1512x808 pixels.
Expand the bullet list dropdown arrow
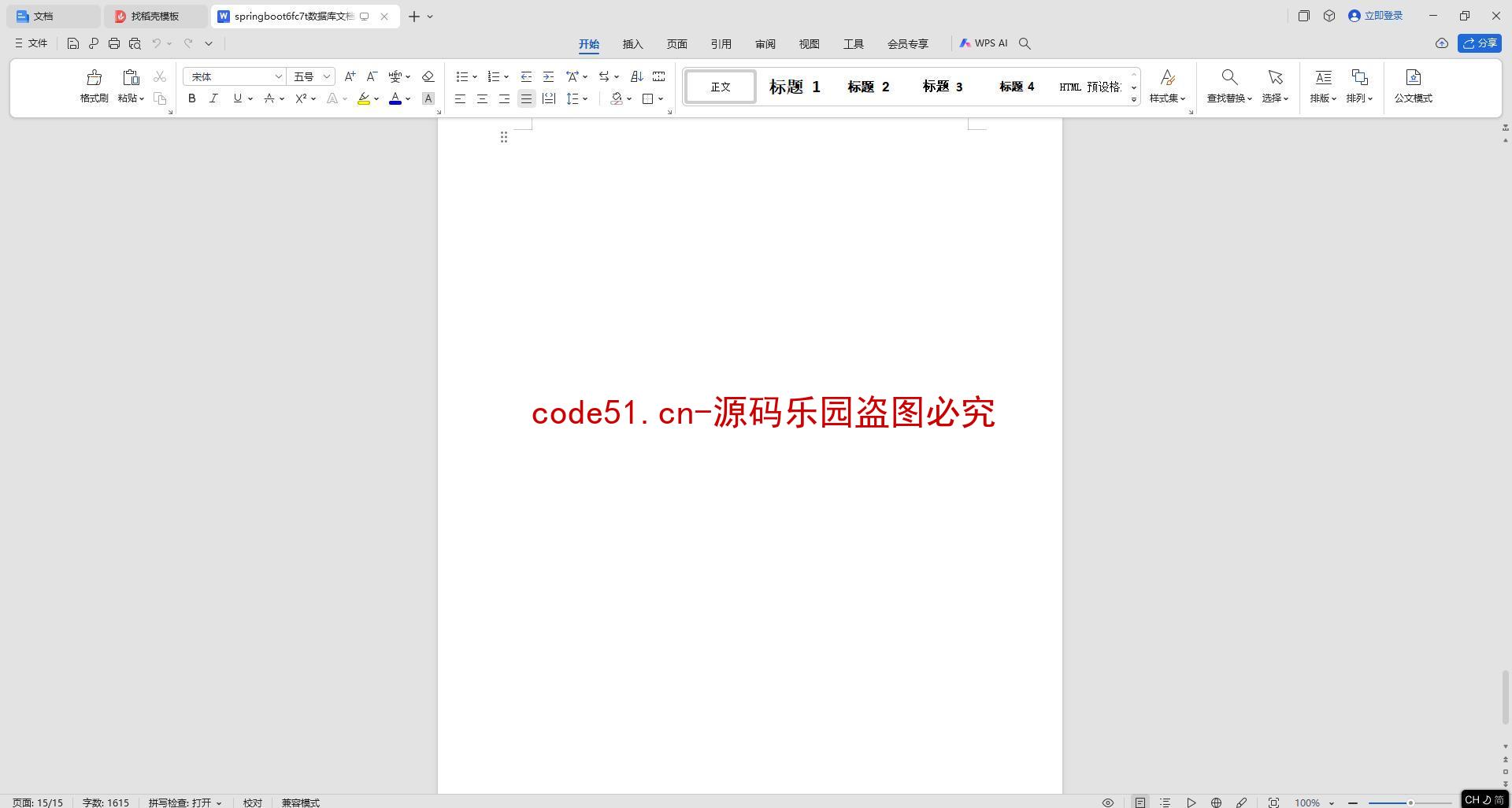click(475, 76)
